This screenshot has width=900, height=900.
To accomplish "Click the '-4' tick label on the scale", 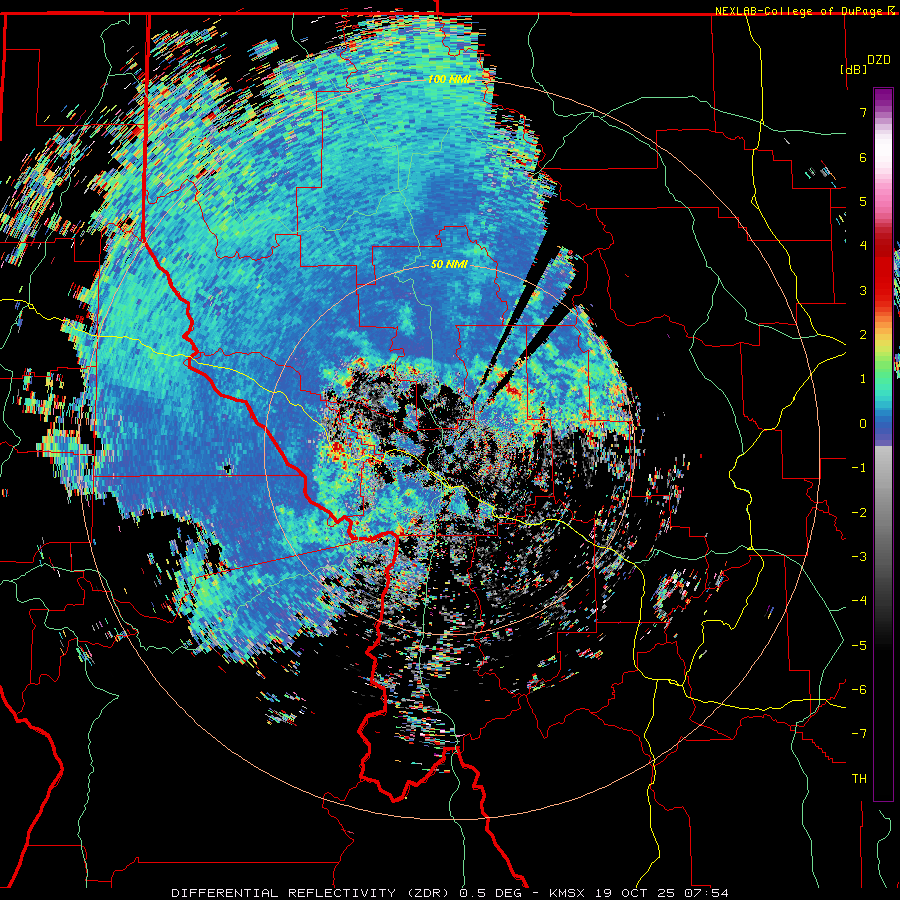I will 859,601.
